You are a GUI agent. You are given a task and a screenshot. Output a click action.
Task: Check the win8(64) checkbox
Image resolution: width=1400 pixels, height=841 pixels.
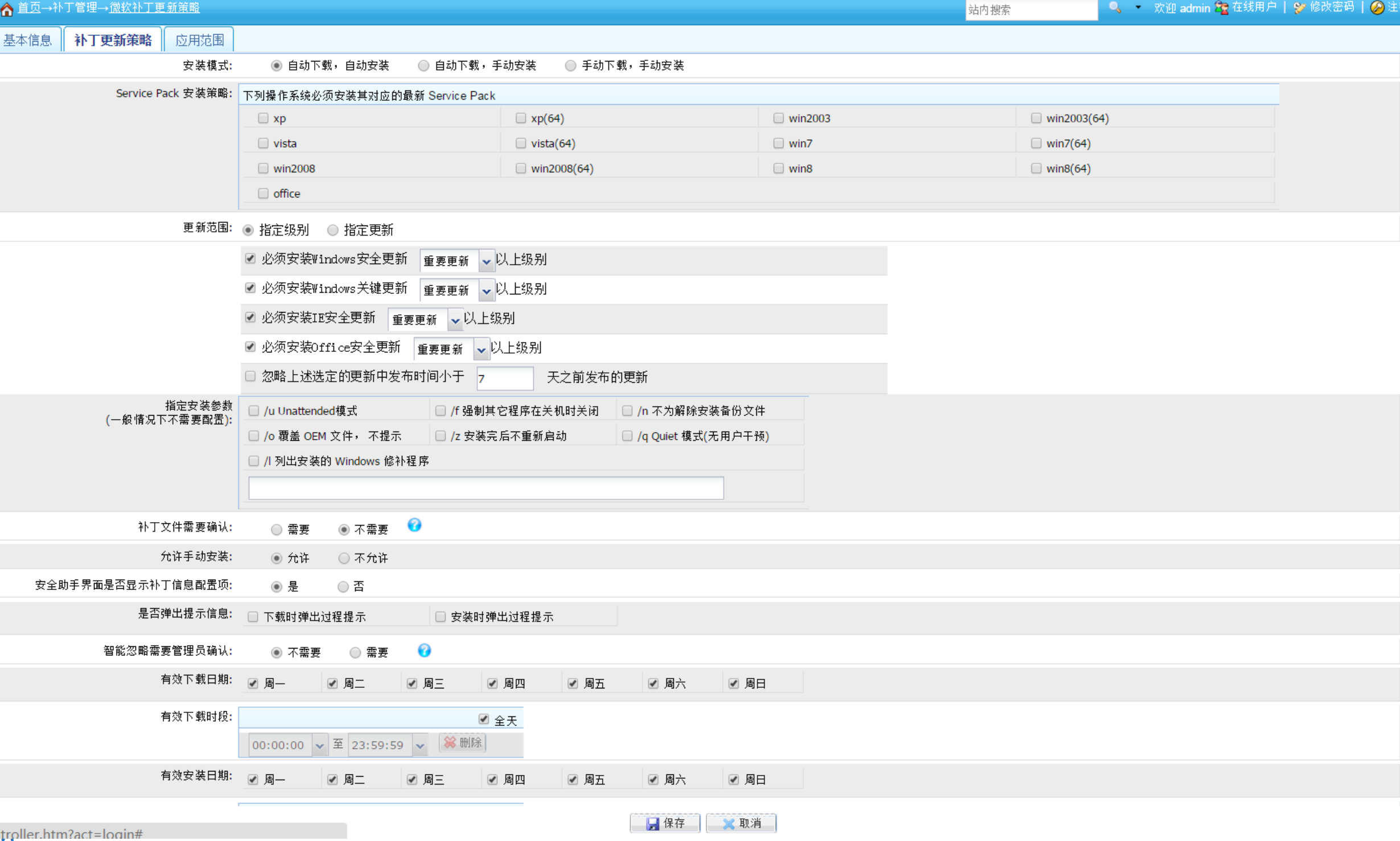(1036, 168)
